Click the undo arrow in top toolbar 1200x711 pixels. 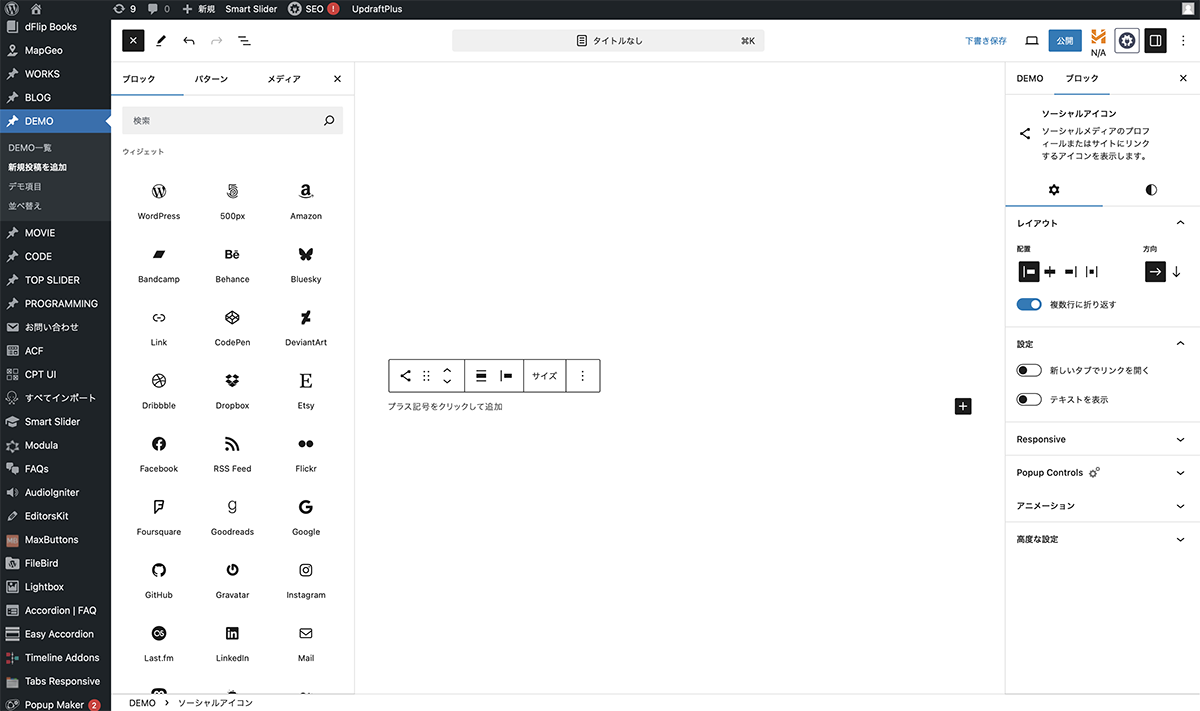point(189,41)
